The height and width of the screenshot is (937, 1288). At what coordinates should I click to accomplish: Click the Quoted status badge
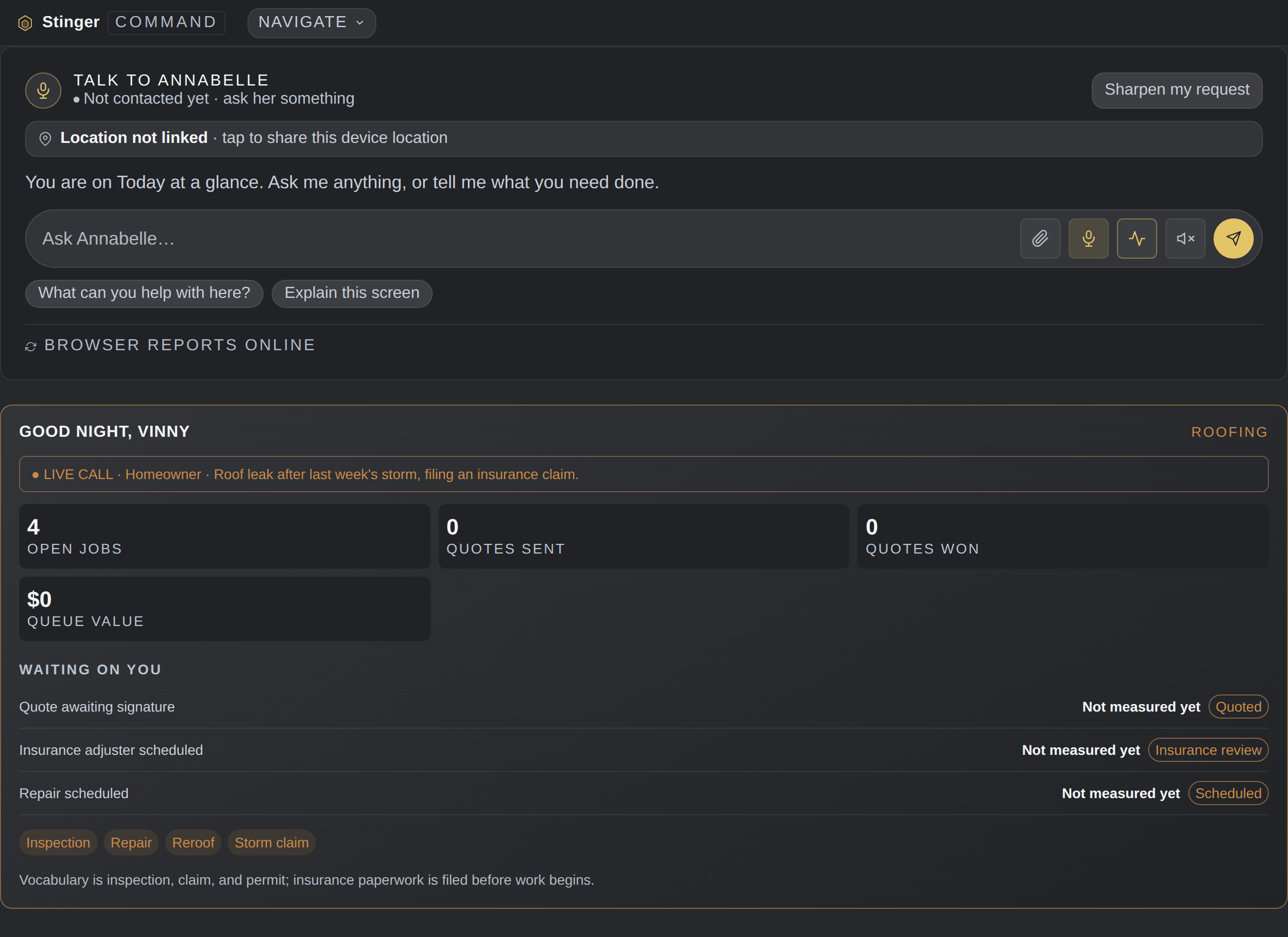click(1238, 707)
